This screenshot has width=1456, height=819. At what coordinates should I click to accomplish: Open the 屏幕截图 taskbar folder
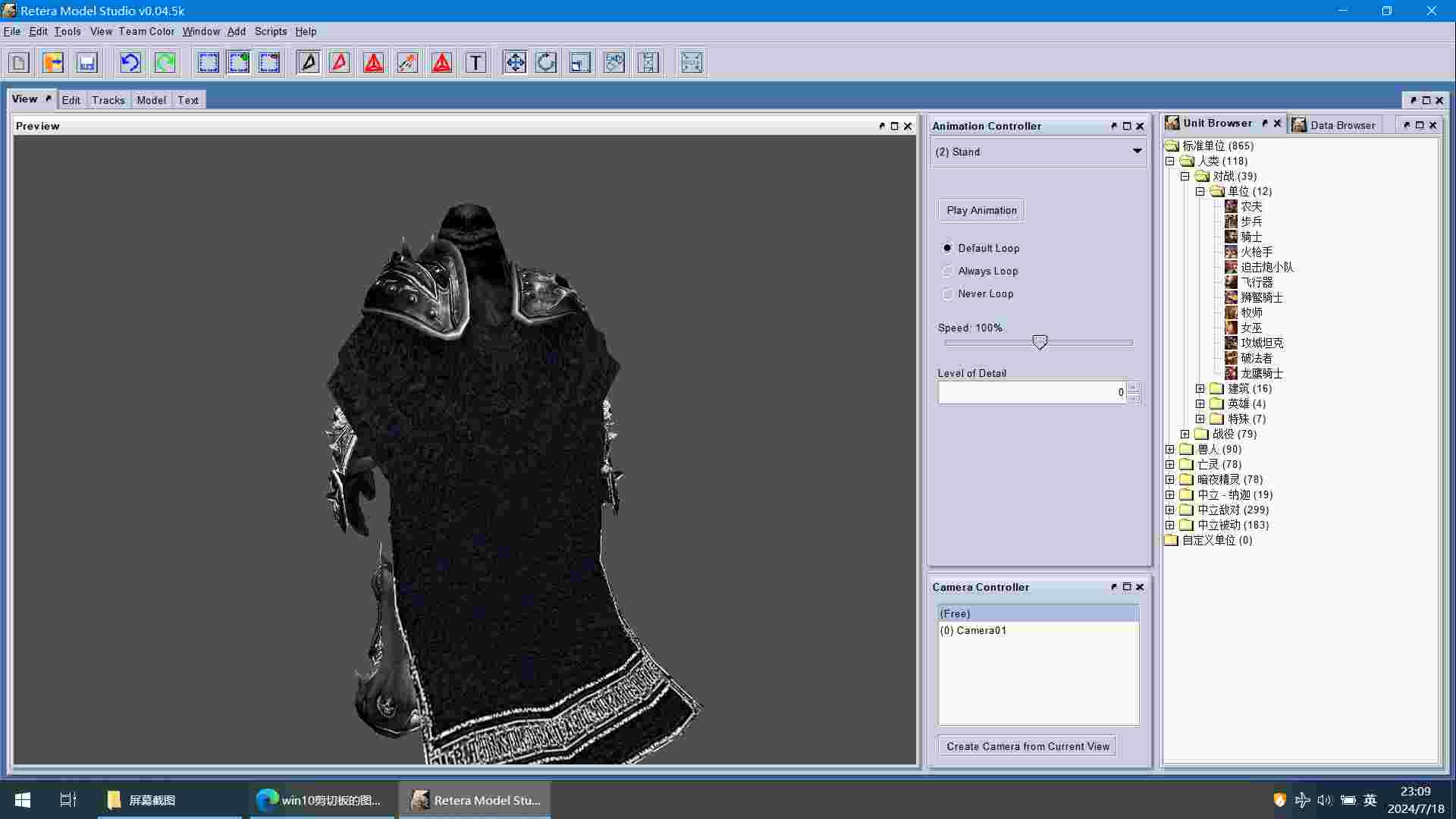pyautogui.click(x=169, y=800)
